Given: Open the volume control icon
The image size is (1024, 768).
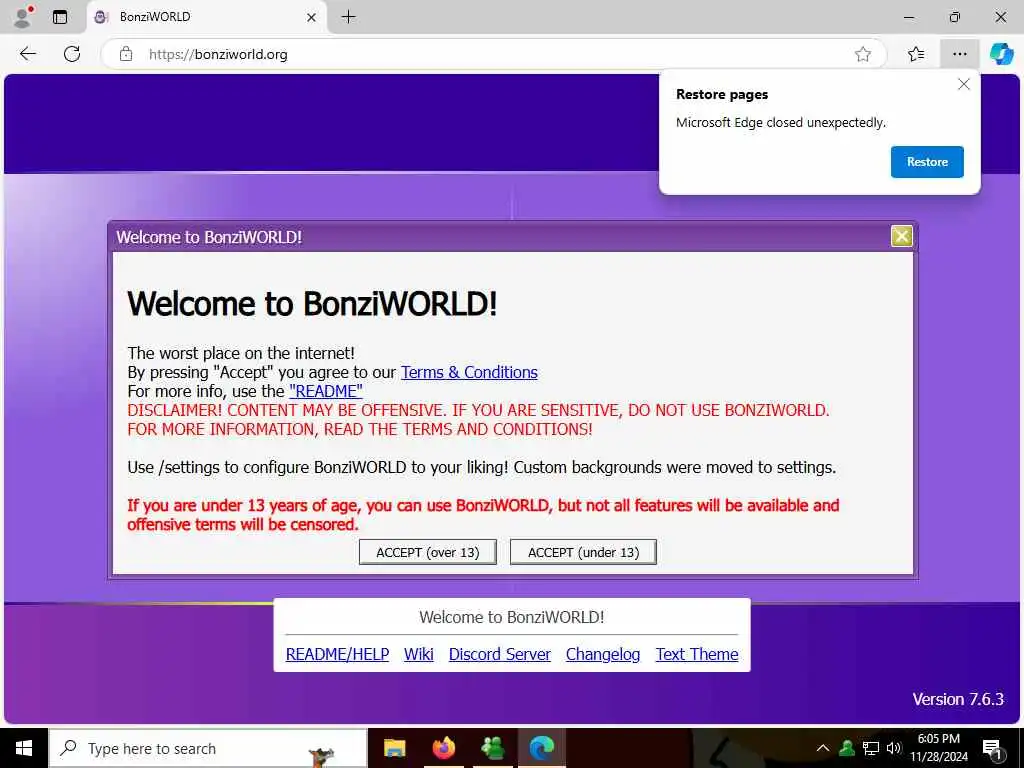Looking at the screenshot, I should click(893, 748).
